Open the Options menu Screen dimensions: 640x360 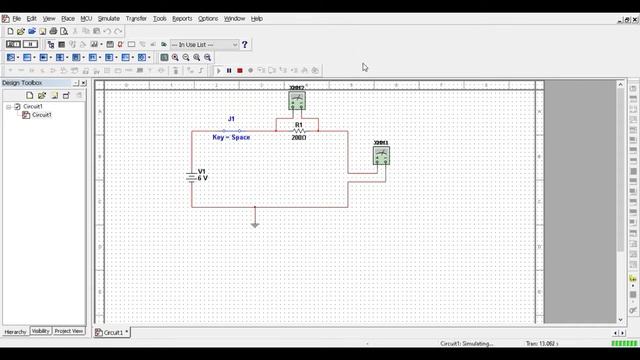coord(208,19)
